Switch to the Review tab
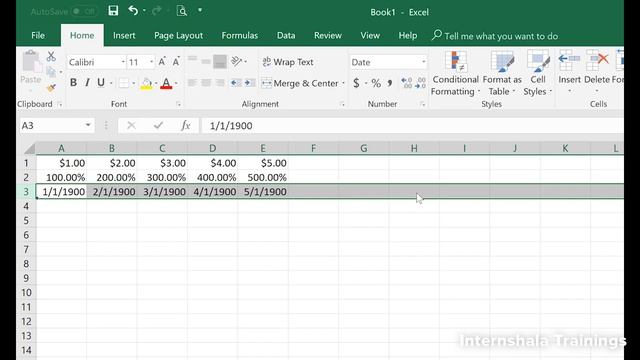Screen dimensions: 640x360 click(327, 36)
